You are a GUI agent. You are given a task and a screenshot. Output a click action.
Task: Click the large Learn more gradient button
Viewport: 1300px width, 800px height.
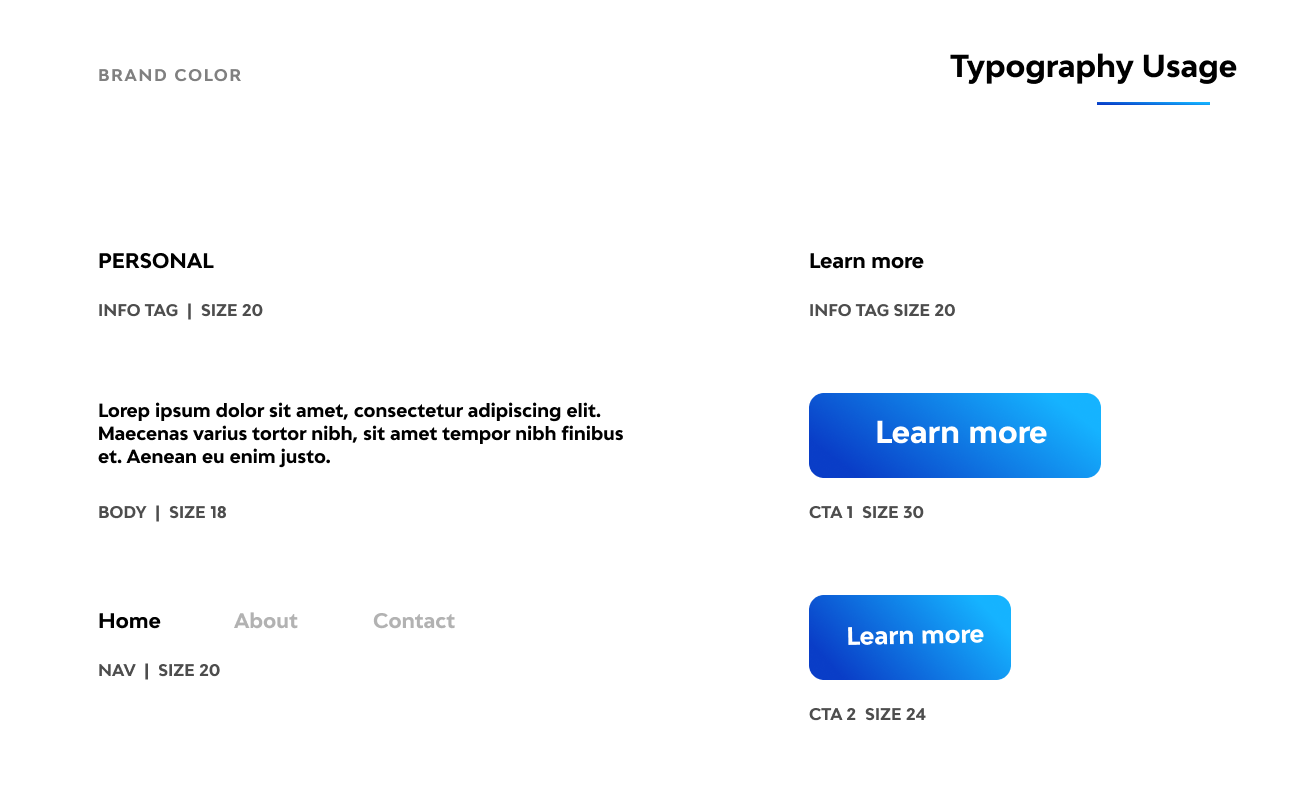[955, 435]
